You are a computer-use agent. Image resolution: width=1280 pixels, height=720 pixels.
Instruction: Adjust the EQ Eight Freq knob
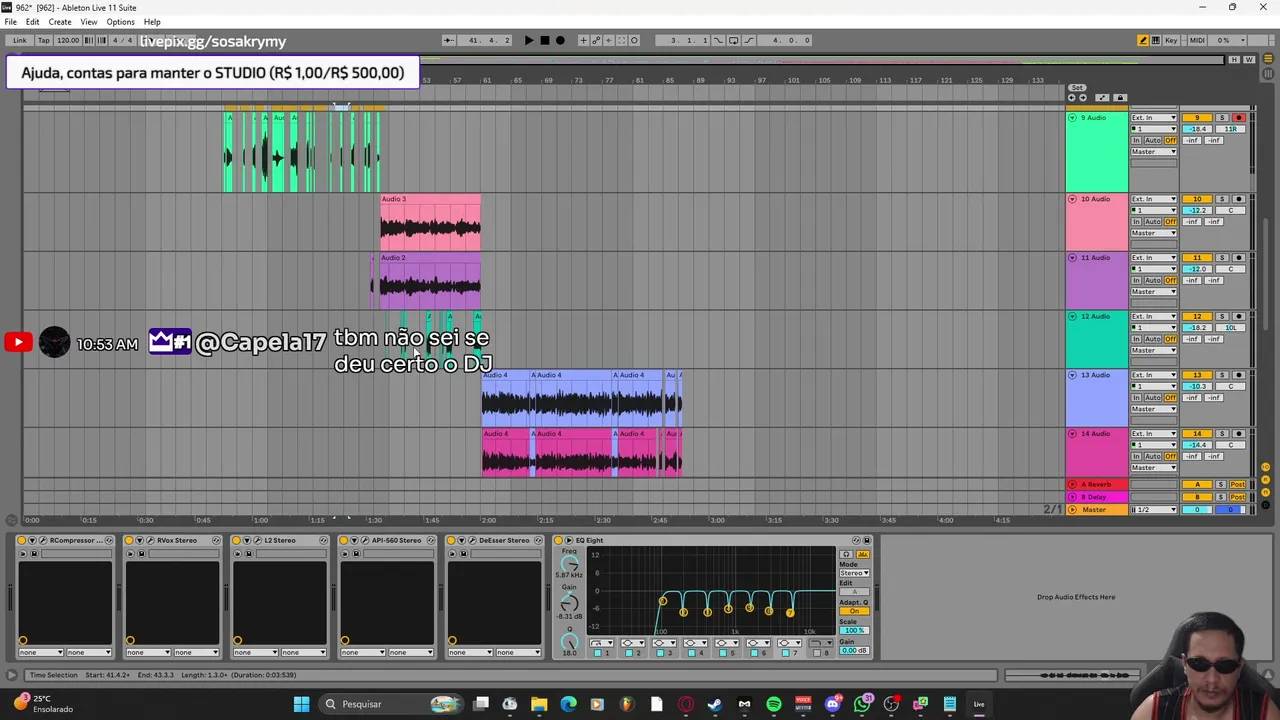[x=569, y=565]
